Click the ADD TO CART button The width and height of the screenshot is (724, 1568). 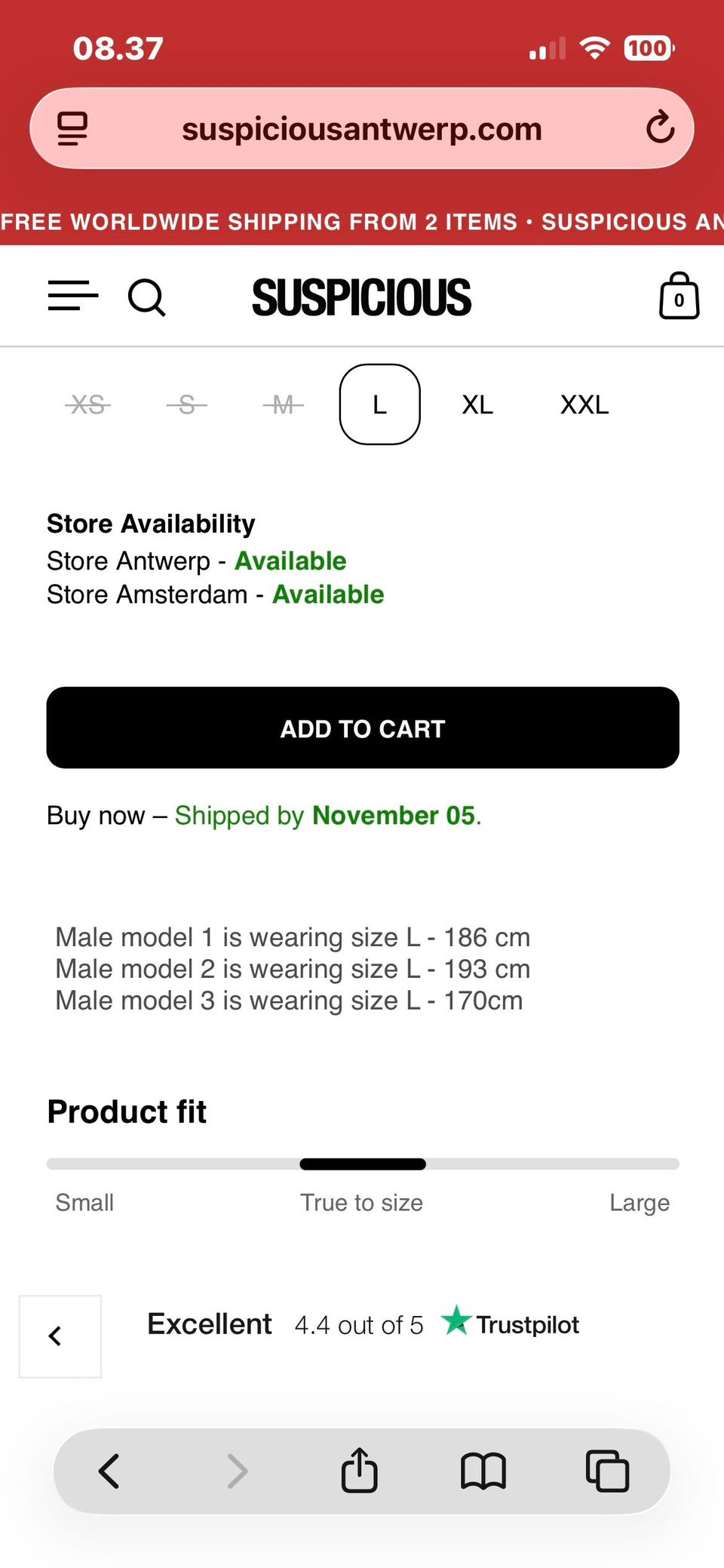tap(363, 728)
